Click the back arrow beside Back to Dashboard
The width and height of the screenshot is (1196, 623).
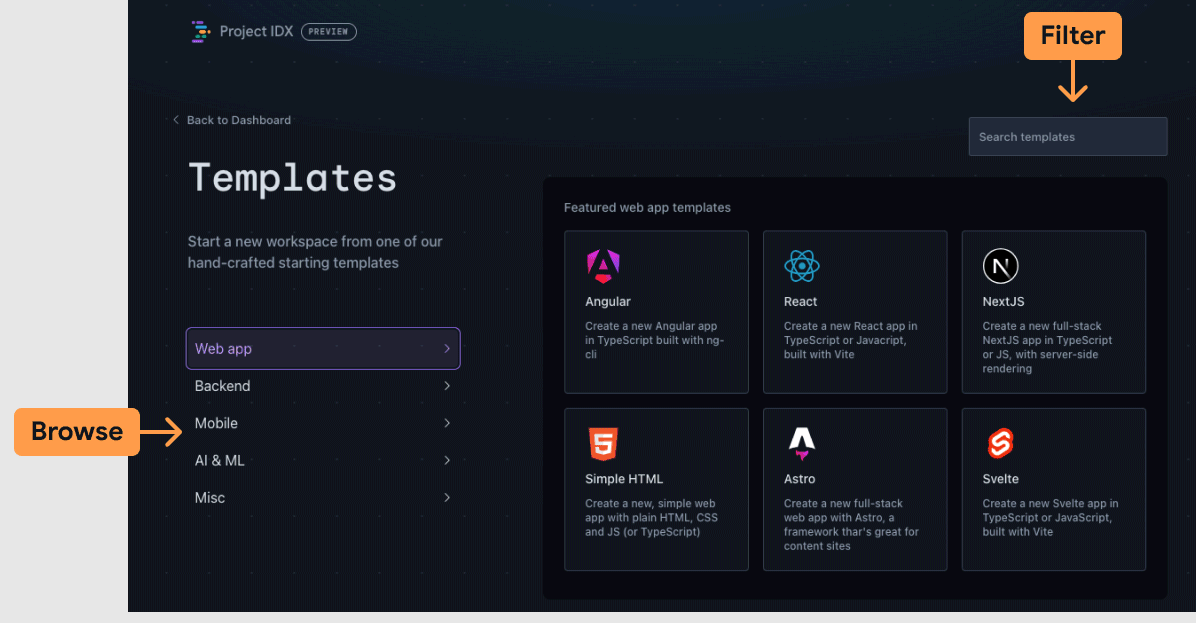coord(176,120)
